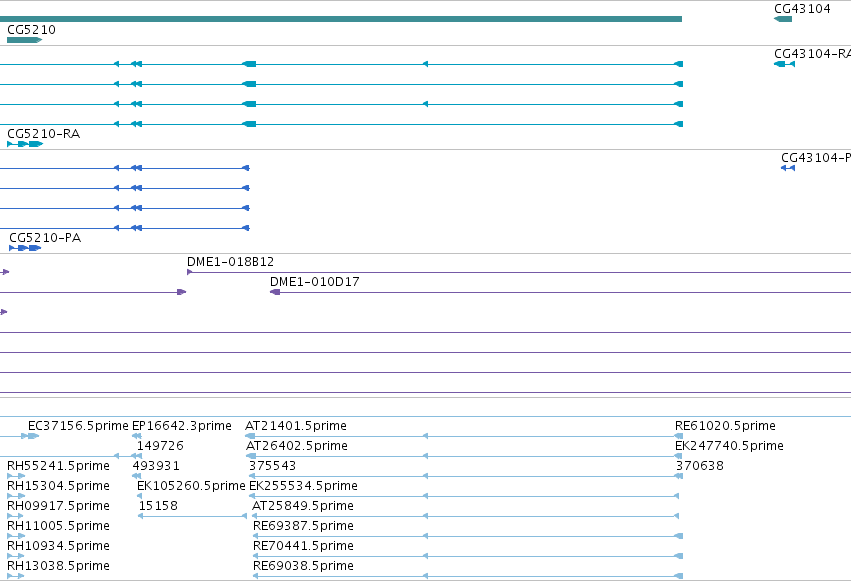This screenshot has width=851, height=581.
Task: Click the CG5210-RA transcript exon glyph
Action: tap(25, 144)
